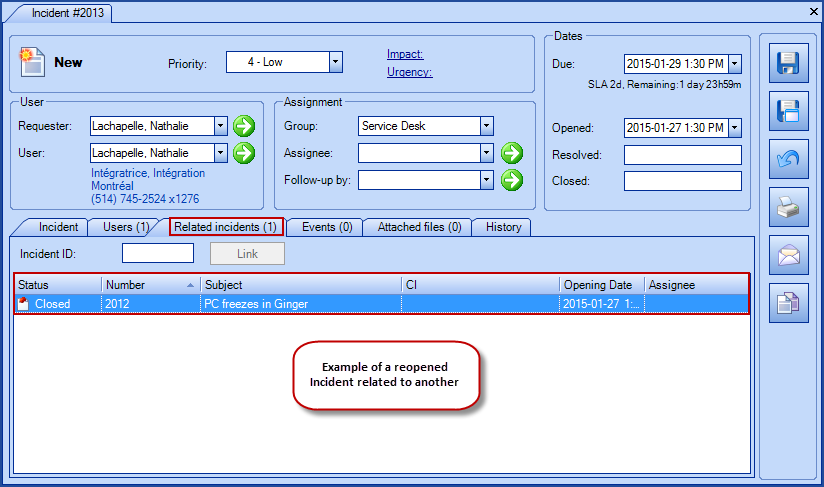824x487 pixels.
Task: Click the Urgency link
Action: 409,72
